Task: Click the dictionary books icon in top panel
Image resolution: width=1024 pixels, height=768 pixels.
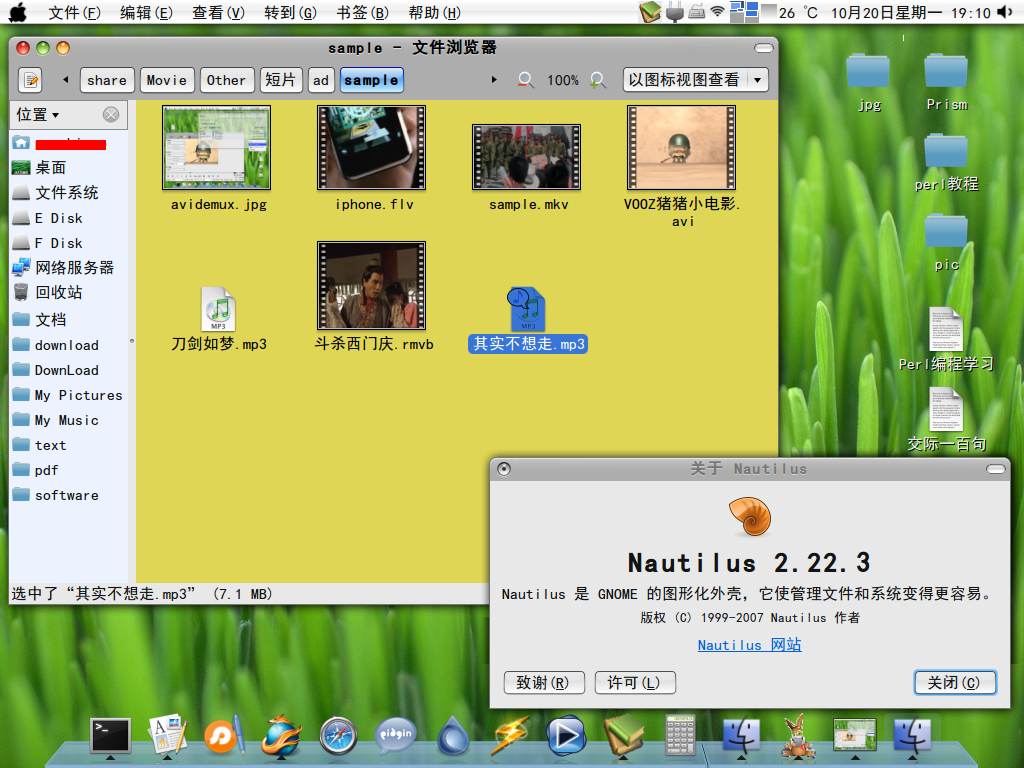Action: pos(650,12)
